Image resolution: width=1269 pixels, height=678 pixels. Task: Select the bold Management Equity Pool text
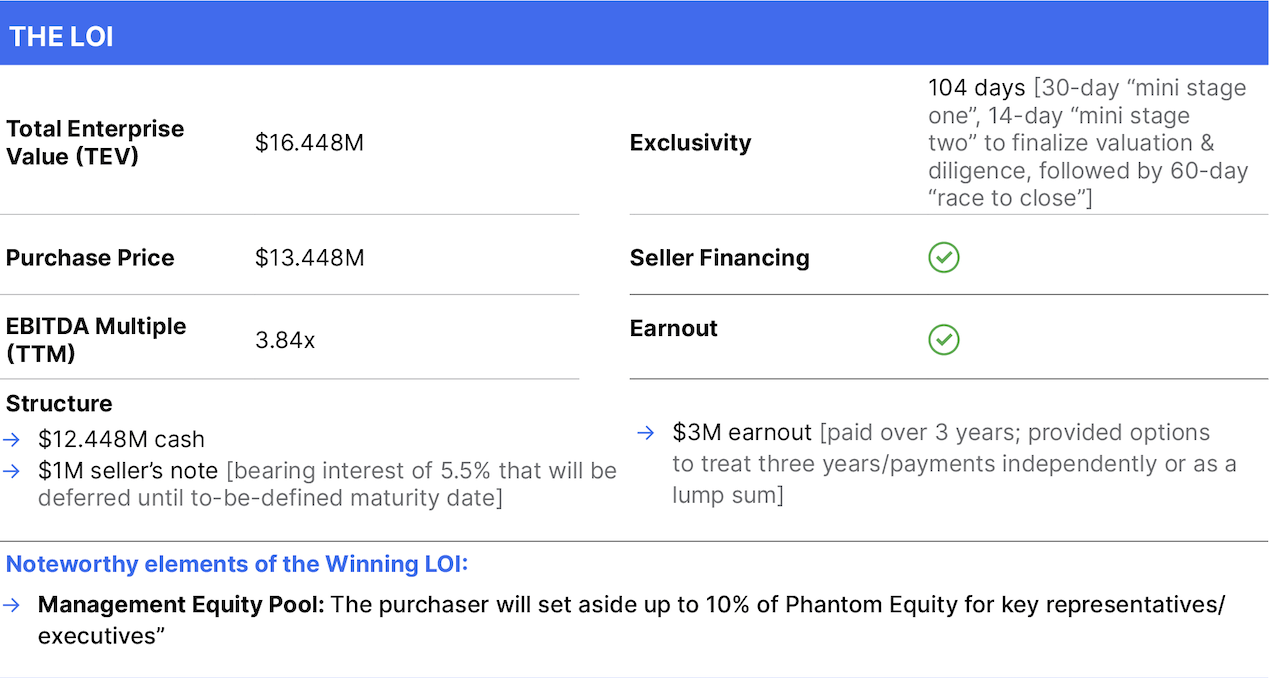[180, 605]
